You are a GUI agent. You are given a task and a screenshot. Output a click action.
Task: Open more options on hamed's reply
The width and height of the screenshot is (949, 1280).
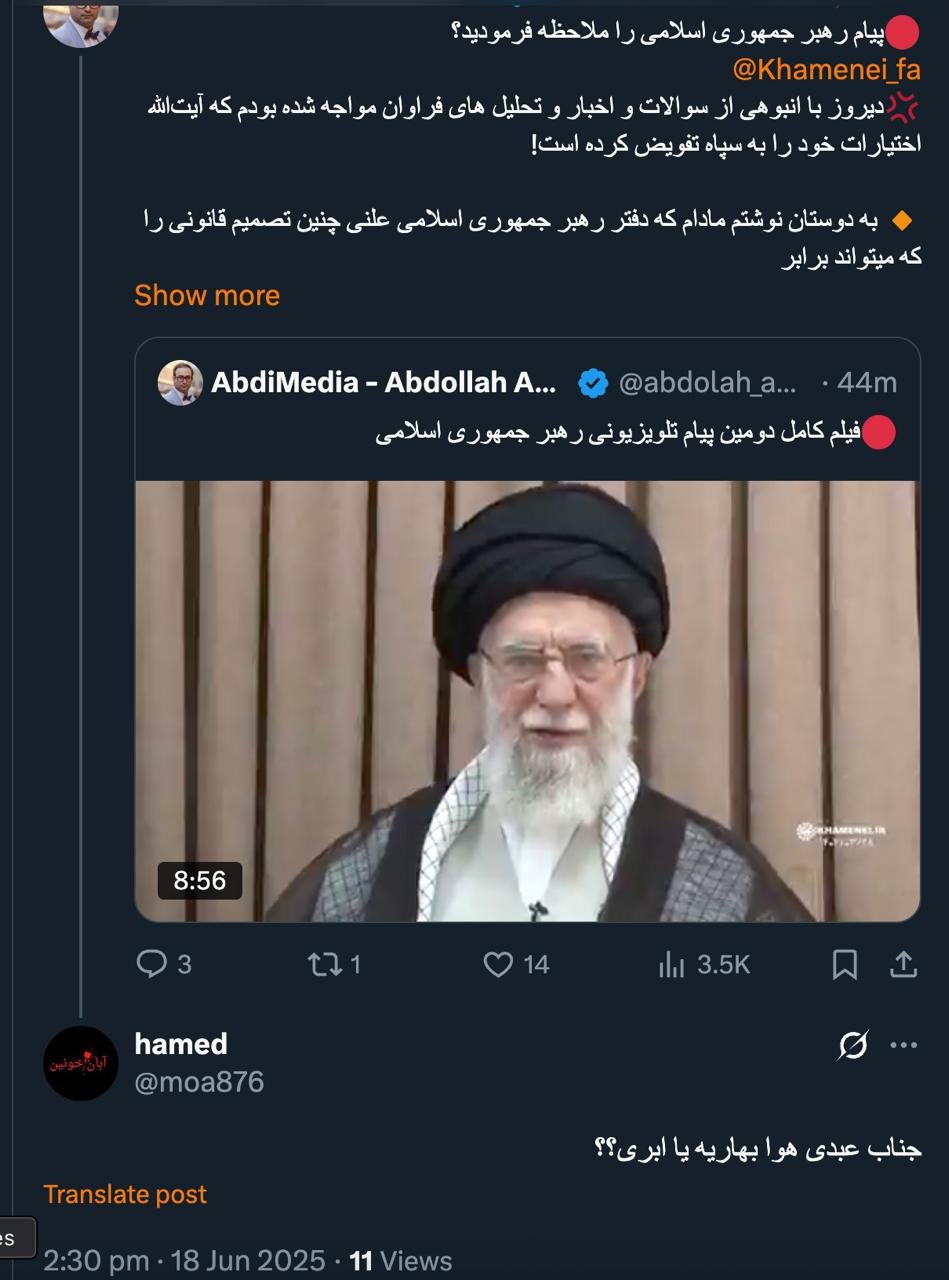point(903,1046)
